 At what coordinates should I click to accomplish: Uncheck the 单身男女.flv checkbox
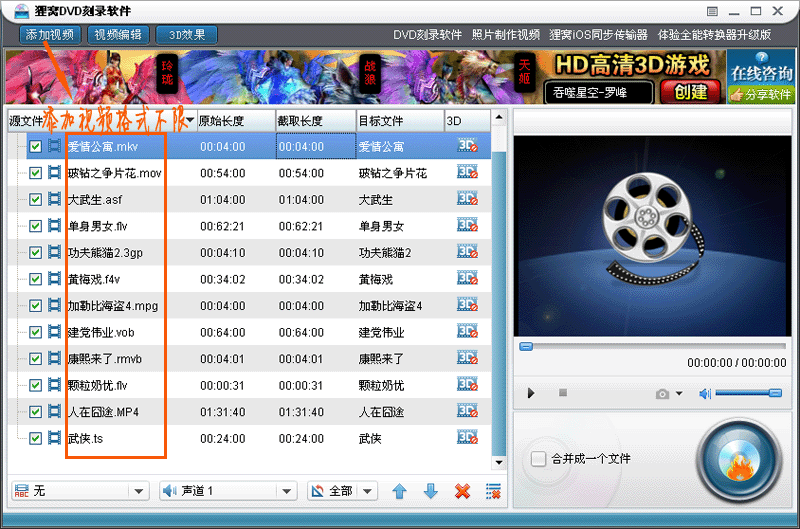click(x=35, y=226)
